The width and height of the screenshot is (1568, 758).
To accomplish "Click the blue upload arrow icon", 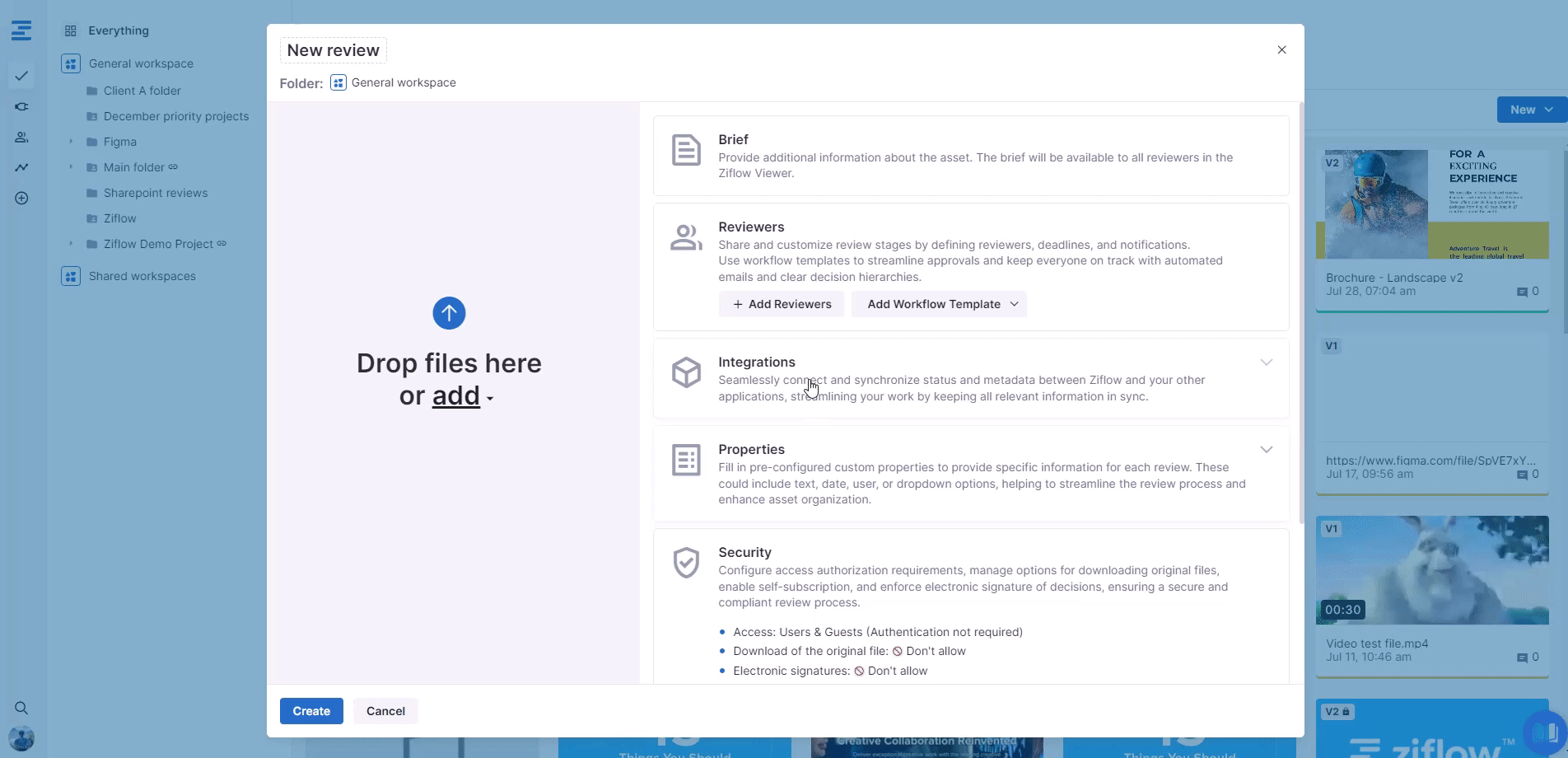I will (449, 313).
